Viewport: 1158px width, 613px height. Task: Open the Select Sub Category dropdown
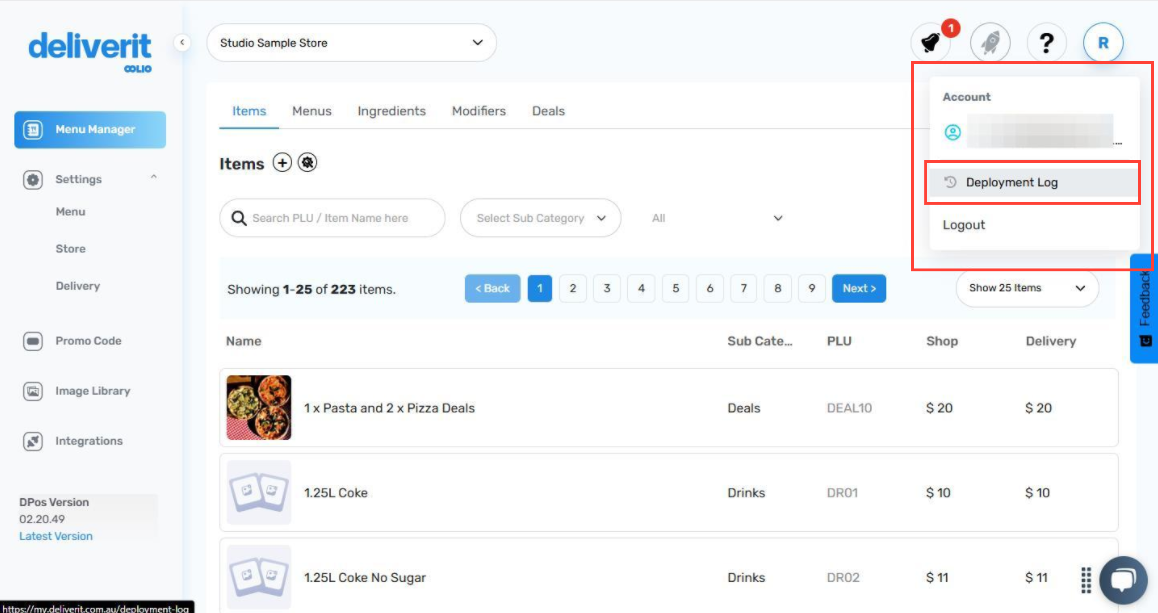[x=540, y=217]
